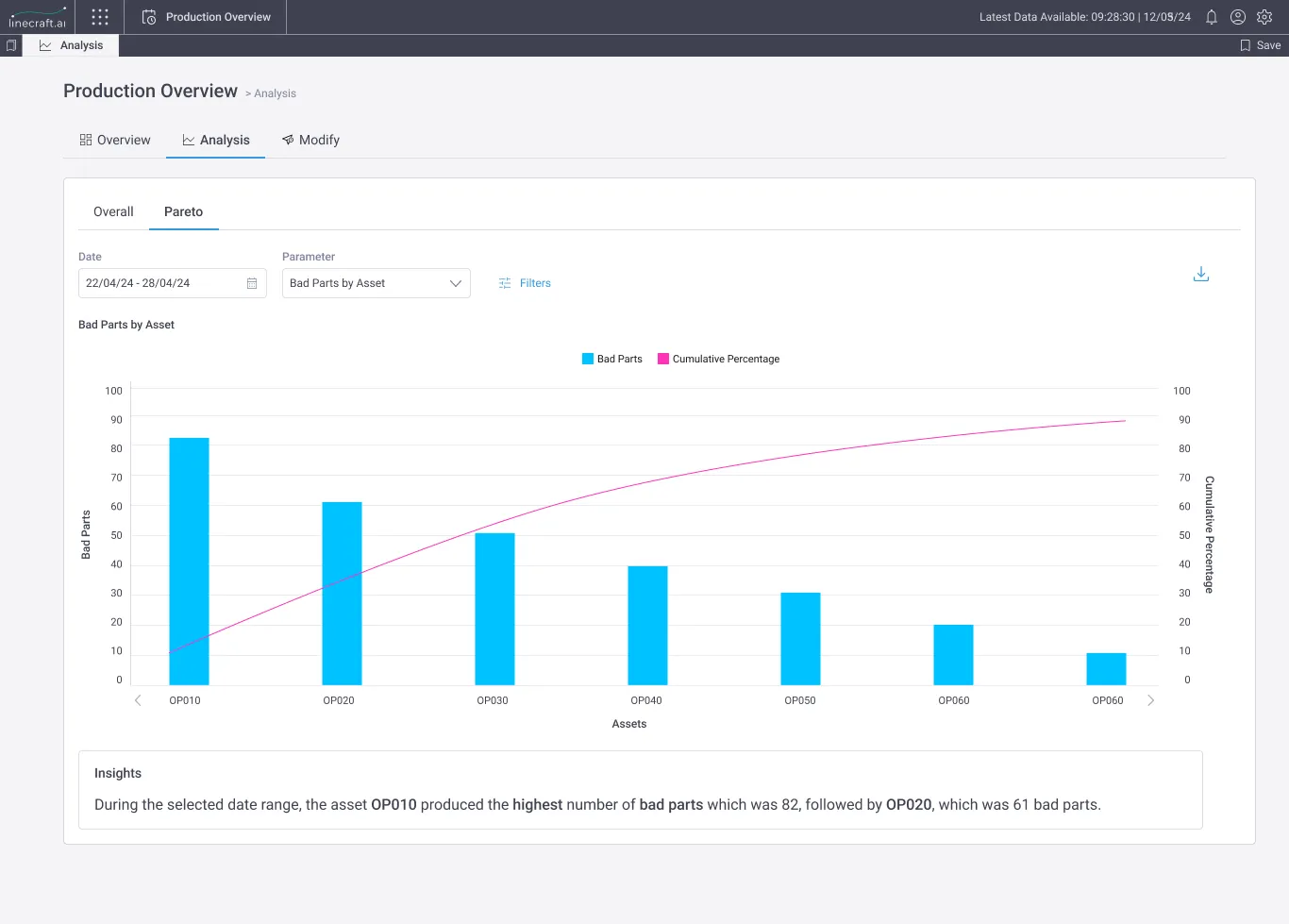Select the underlined Analysis page tab
The image size is (1289, 924).
[216, 140]
